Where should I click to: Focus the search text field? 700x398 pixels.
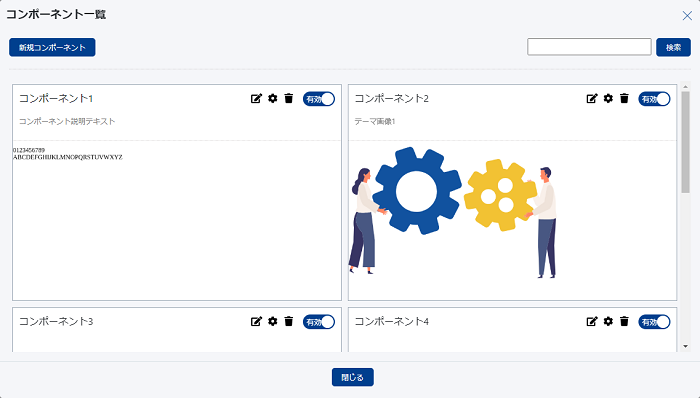589,47
